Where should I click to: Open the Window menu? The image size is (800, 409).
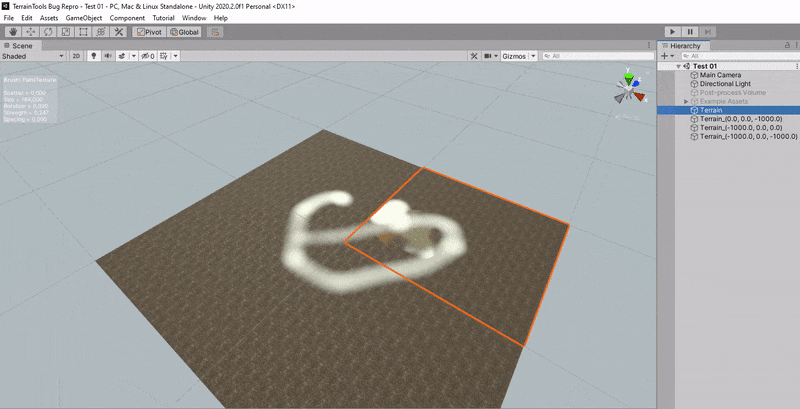194,18
